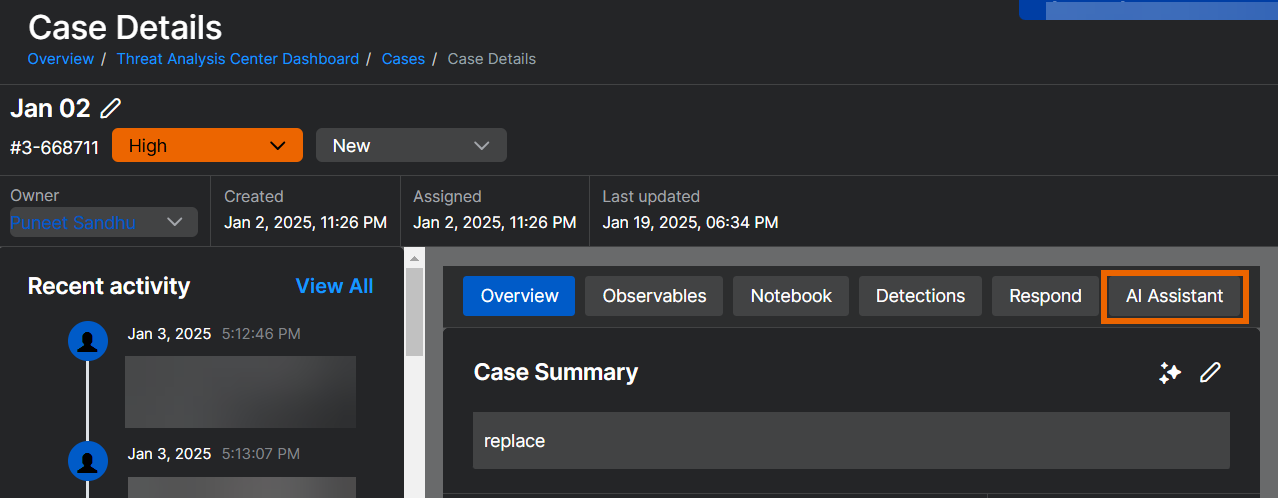Launch the AI Assistant tab
Image resolution: width=1278 pixels, height=498 pixels.
[1174, 296]
